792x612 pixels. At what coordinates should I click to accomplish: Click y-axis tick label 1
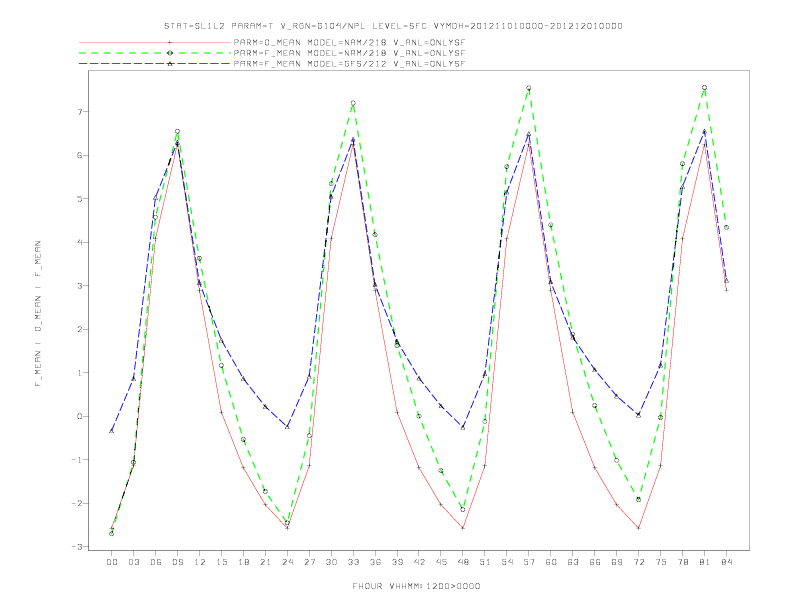[80, 373]
